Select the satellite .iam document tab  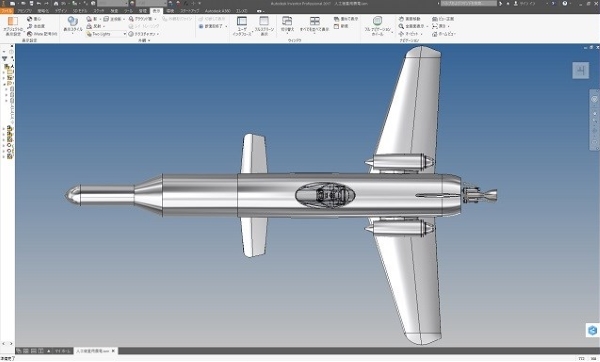93,351
